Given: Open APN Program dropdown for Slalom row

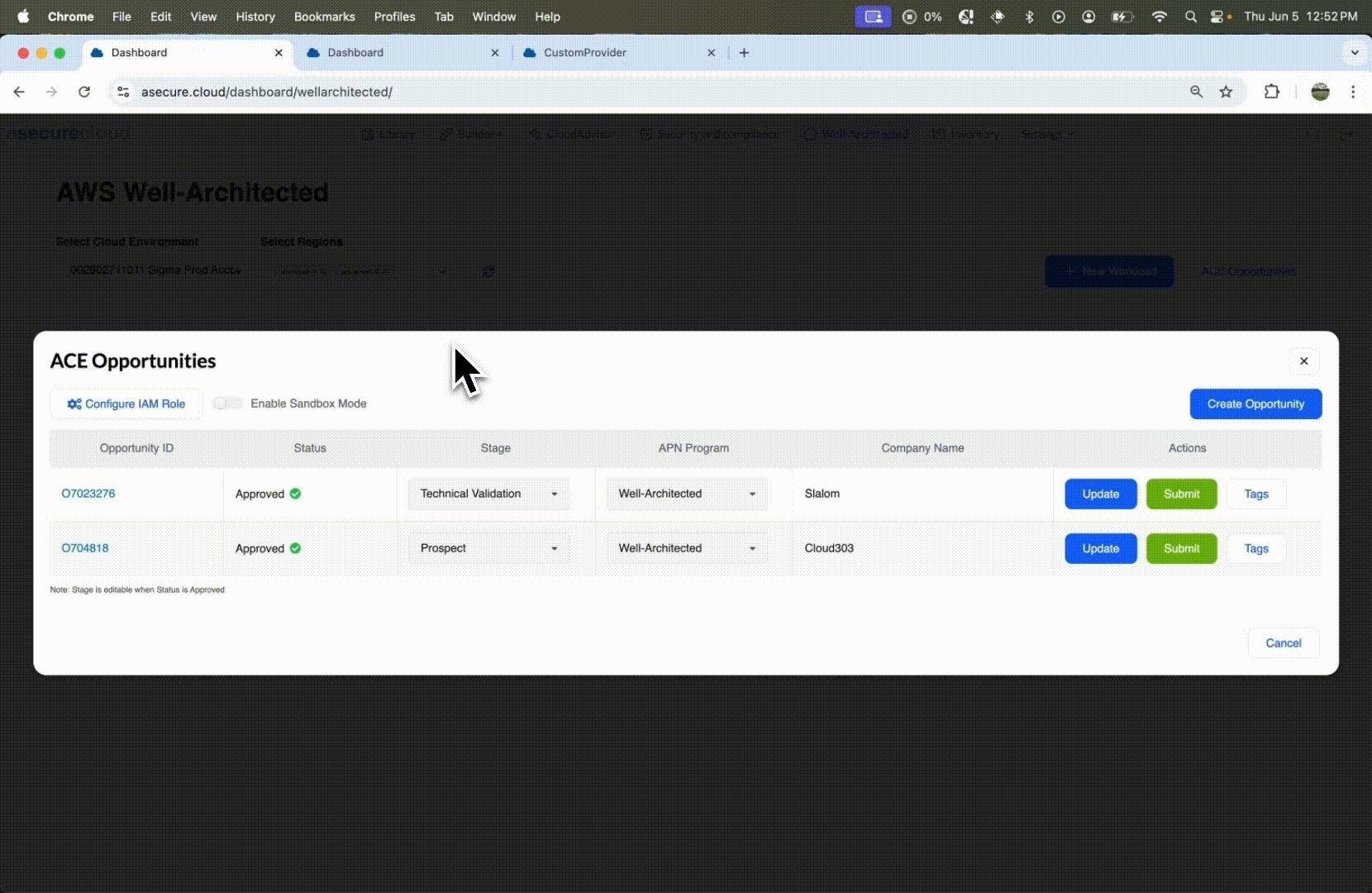Looking at the screenshot, I should (x=686, y=494).
